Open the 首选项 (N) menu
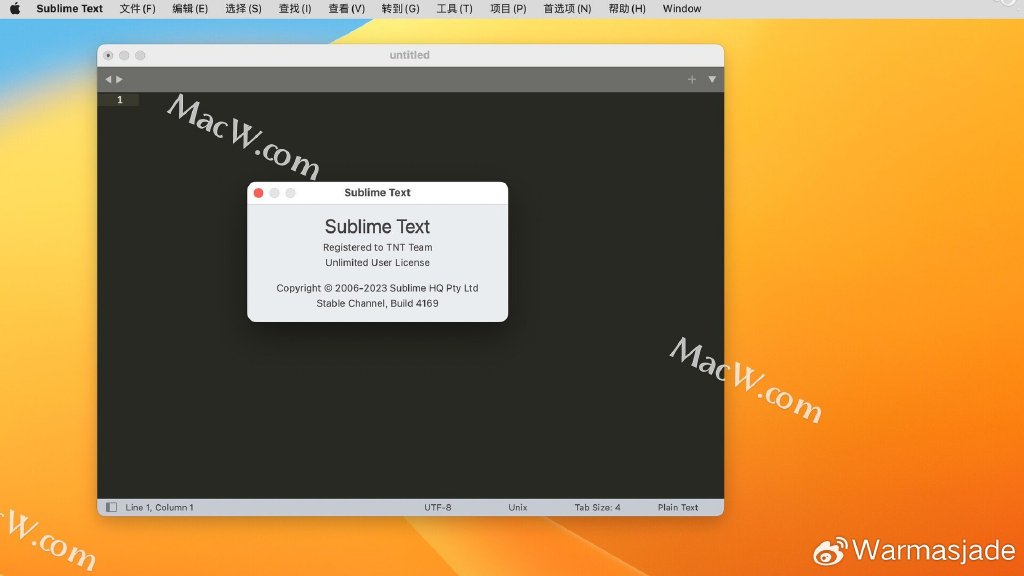The image size is (1024, 576). [567, 8]
